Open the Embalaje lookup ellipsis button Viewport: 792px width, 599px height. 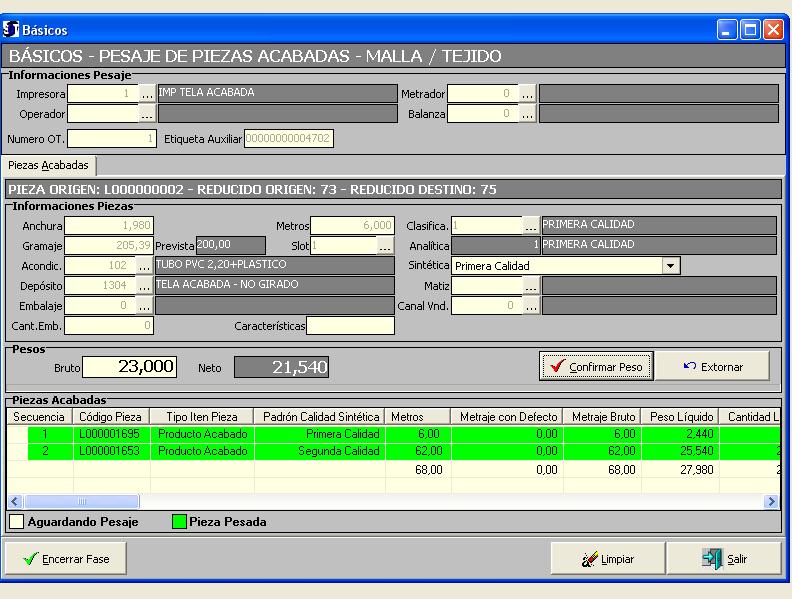[x=146, y=306]
